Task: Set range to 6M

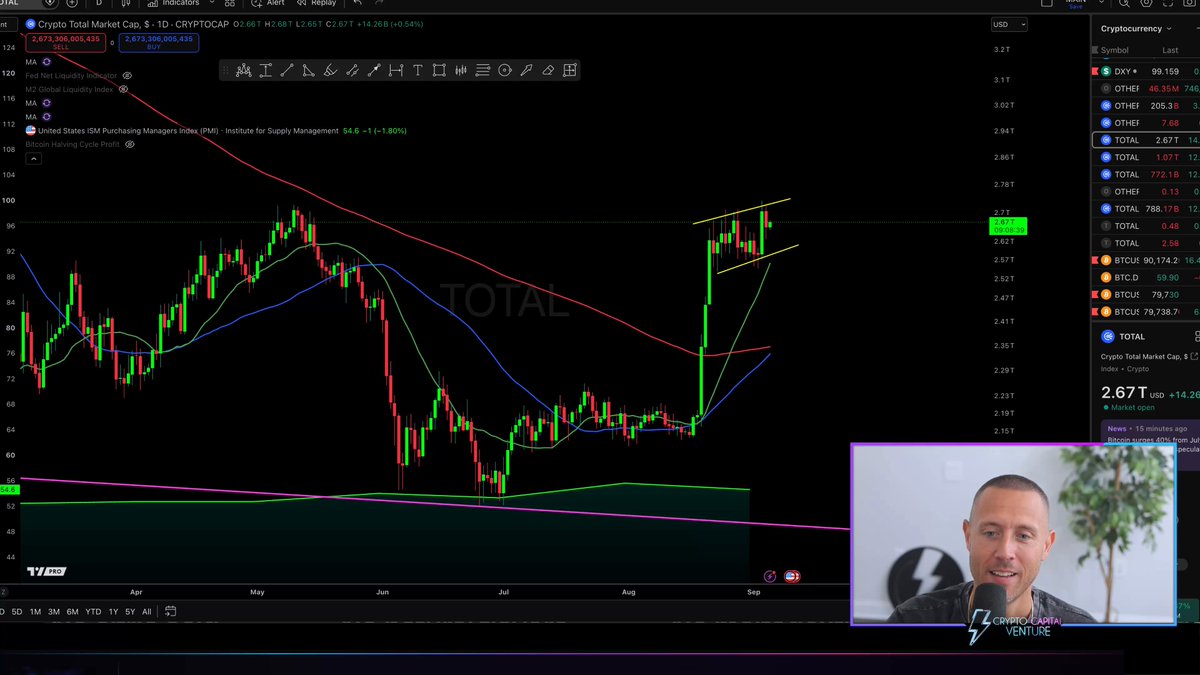Action: coord(73,611)
